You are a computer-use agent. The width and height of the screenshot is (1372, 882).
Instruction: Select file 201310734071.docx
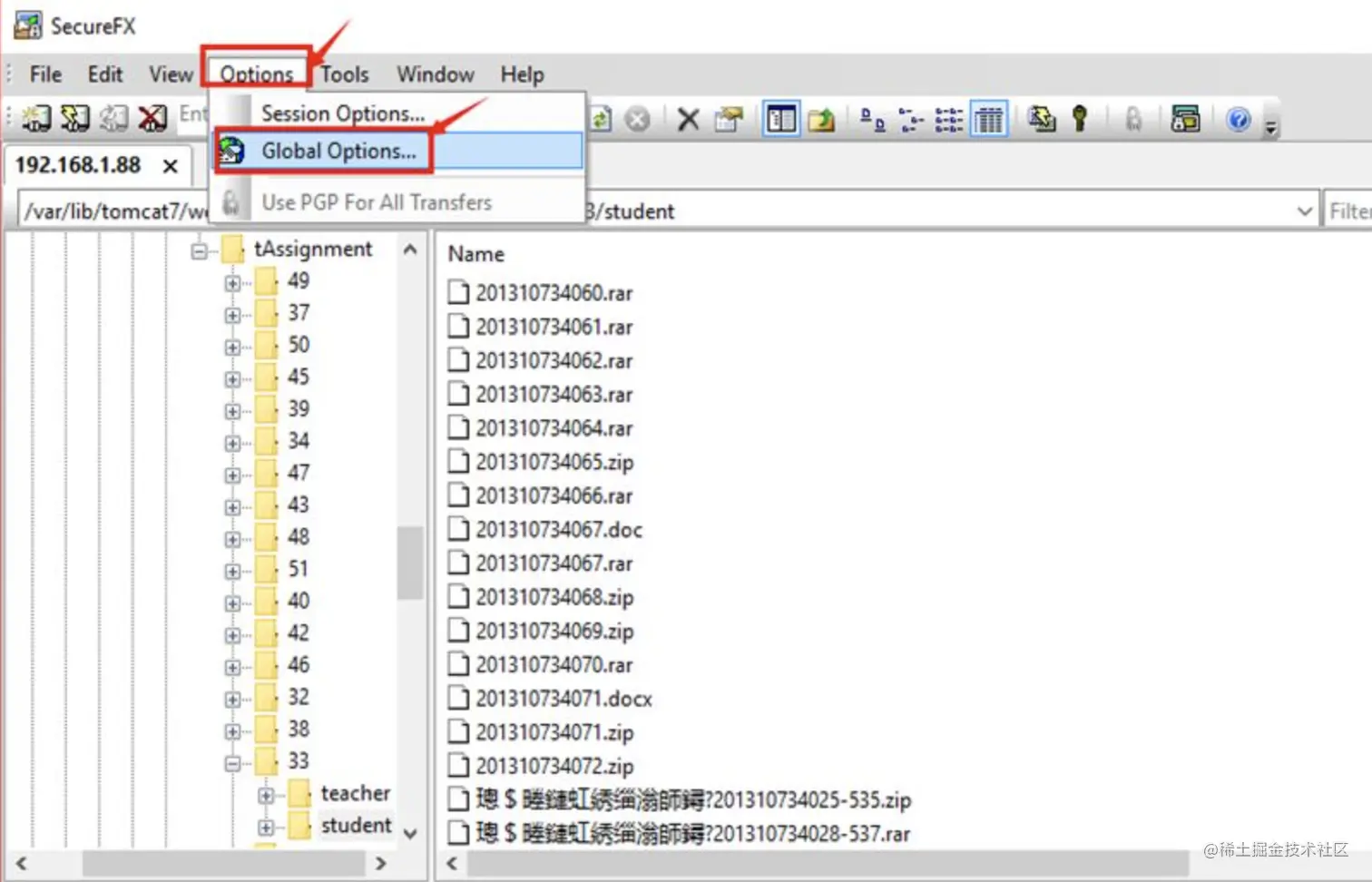563,699
